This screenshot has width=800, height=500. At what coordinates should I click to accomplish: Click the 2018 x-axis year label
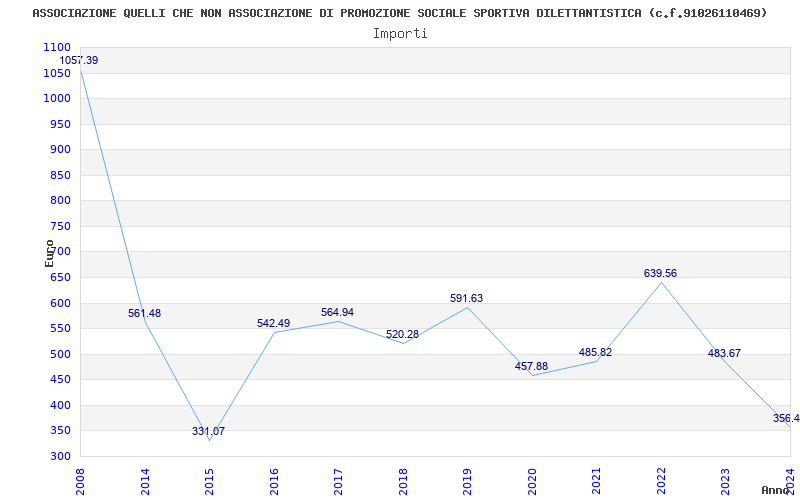click(x=403, y=482)
